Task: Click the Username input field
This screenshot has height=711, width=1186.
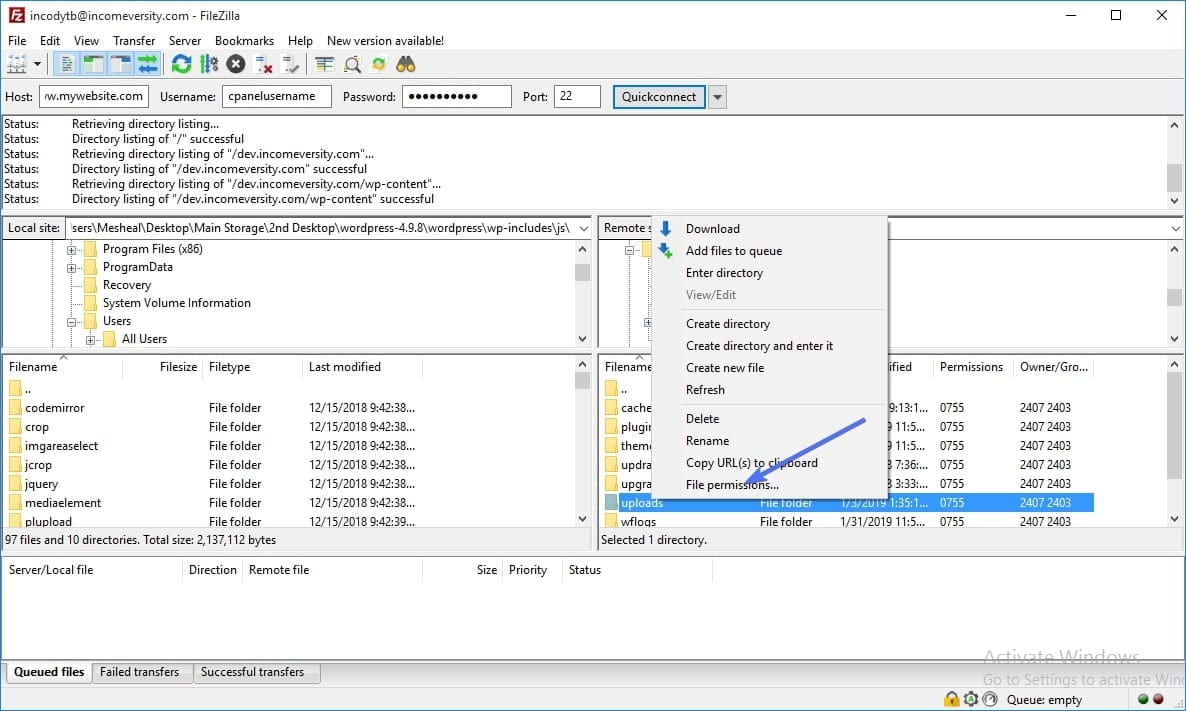Action: 276,97
